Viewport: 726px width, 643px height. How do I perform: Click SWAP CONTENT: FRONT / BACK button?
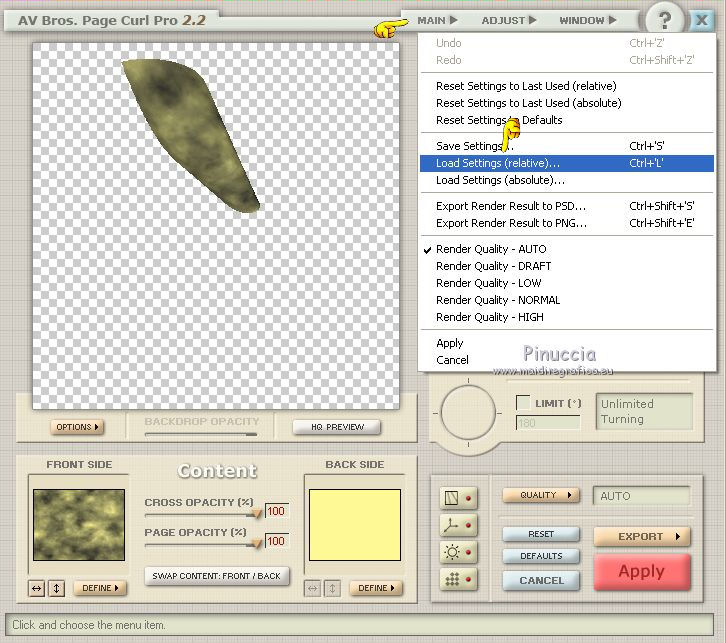[x=217, y=576]
